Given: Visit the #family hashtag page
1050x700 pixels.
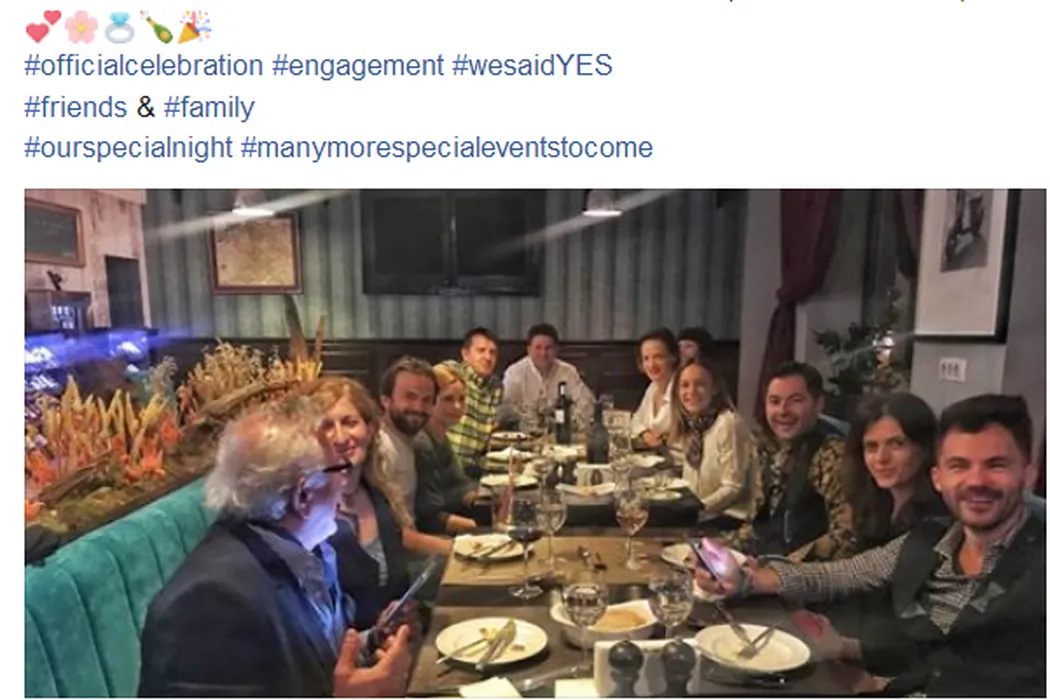Looking at the screenshot, I should [x=209, y=107].
